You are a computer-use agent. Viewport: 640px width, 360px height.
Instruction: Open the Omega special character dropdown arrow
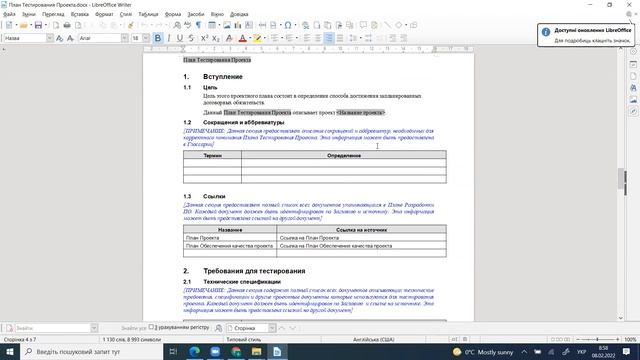(295, 25)
